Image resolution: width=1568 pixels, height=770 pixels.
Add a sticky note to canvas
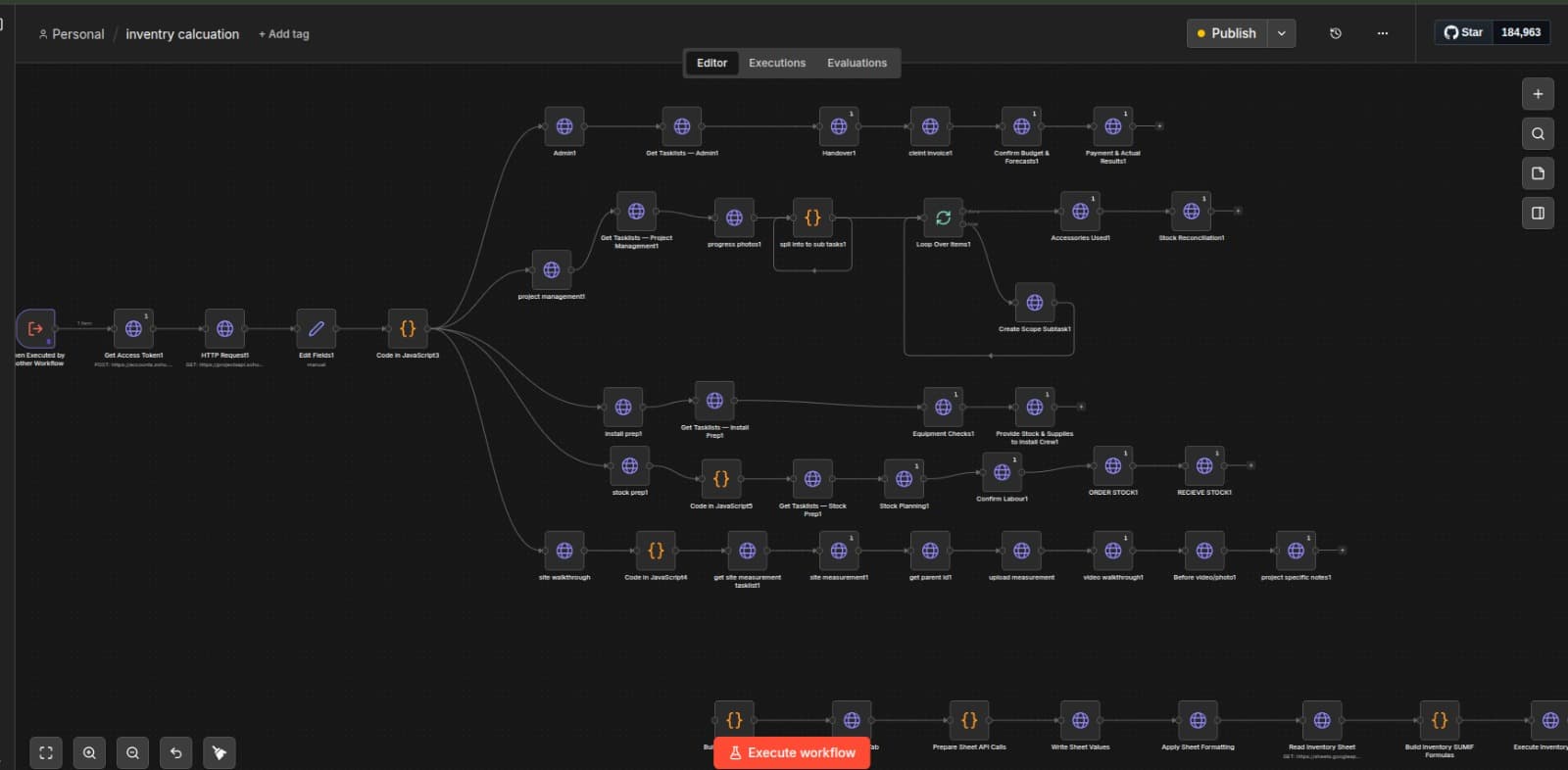pyautogui.click(x=1538, y=173)
